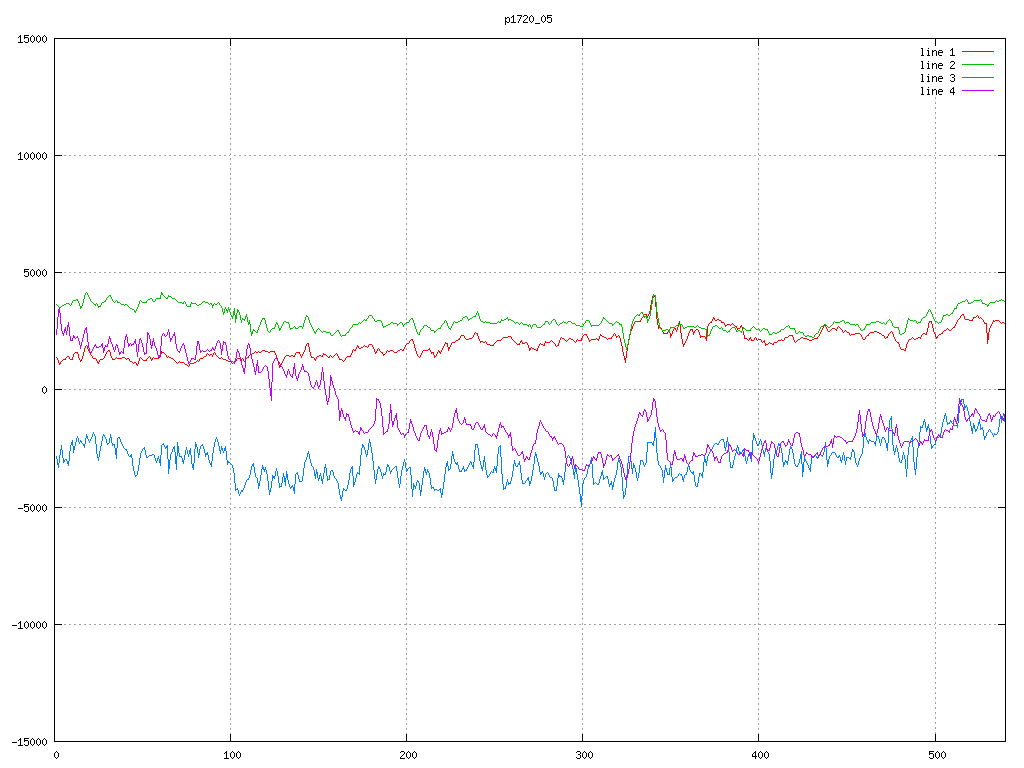Viewport: 1024px width, 768px height.
Task: Click the -15000 y-axis tick label
Action: [29, 741]
